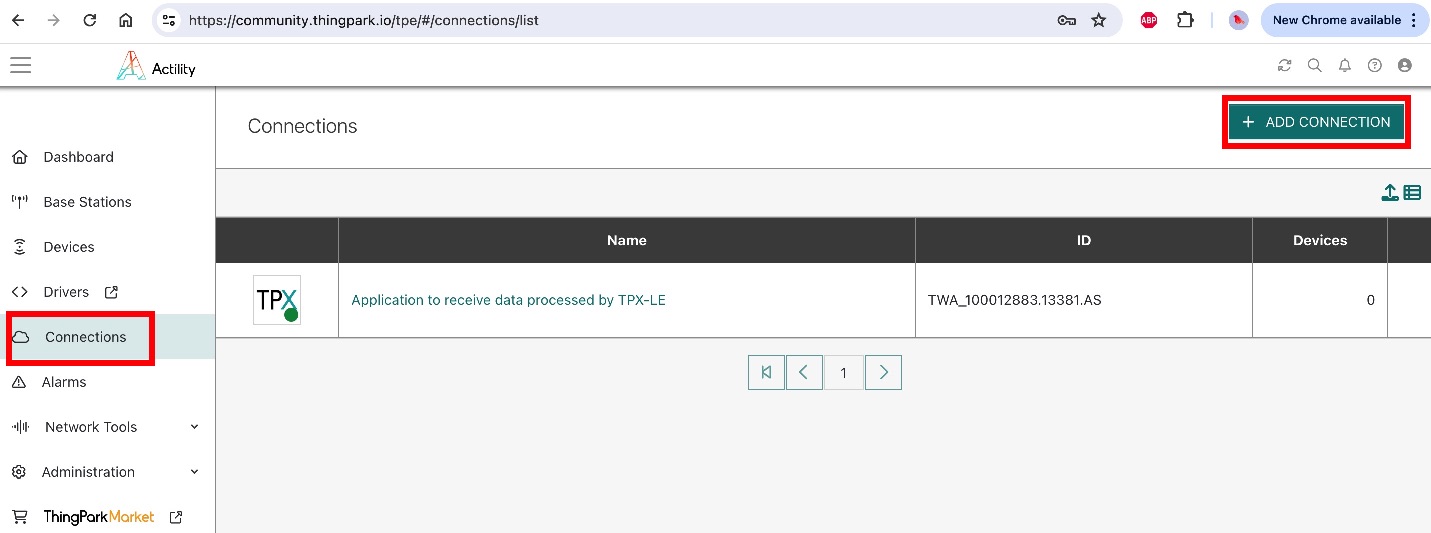
Task: Click the ADD CONNECTION button
Action: 1316,122
